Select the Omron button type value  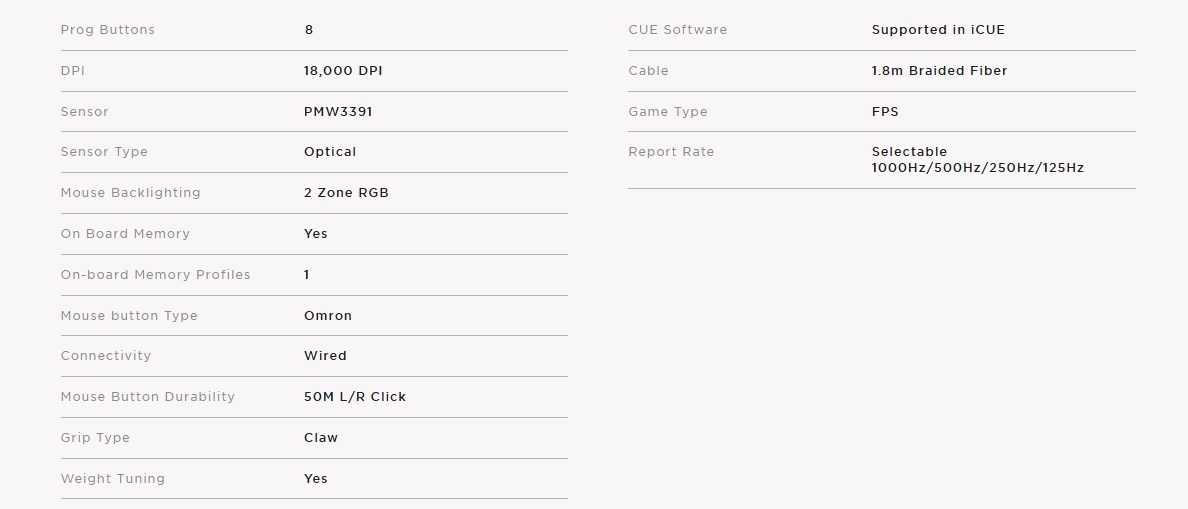[x=328, y=316]
